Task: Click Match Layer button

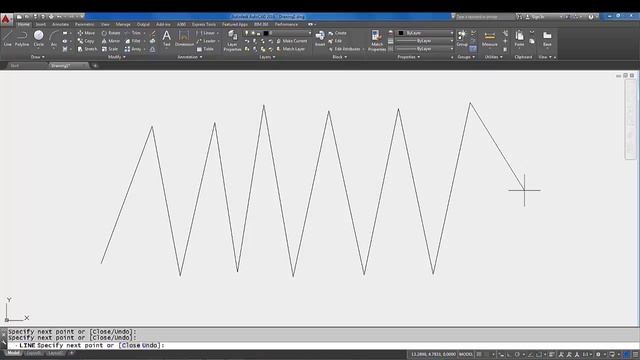Action: coord(291,49)
